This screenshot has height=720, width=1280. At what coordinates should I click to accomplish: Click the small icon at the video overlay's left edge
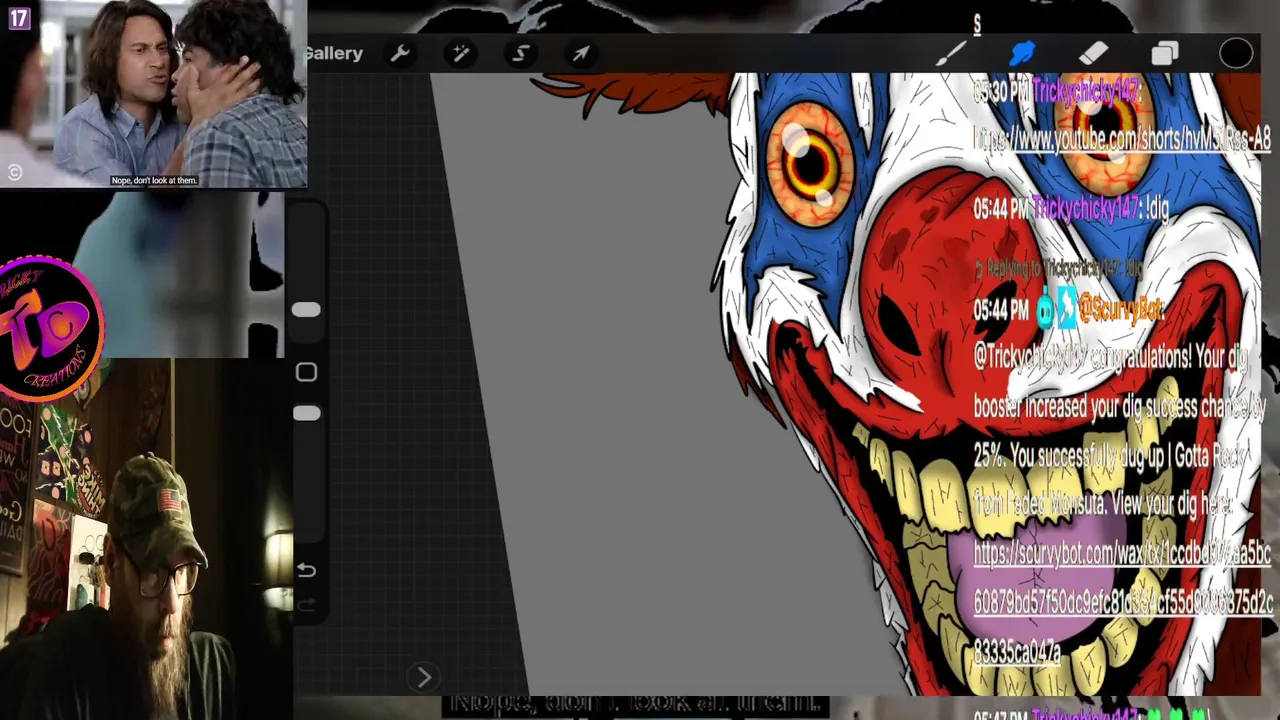click(x=14, y=172)
